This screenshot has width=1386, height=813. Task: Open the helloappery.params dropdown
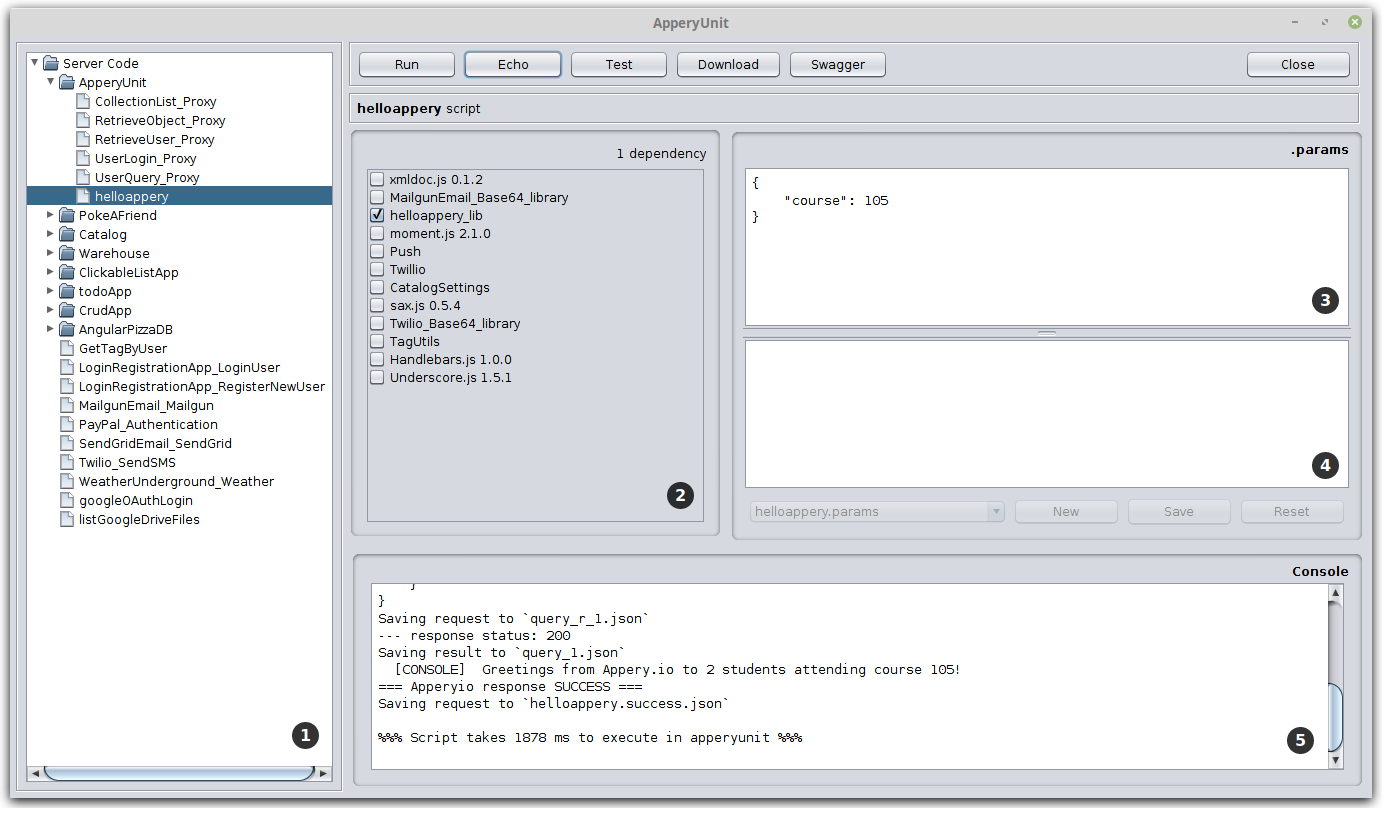[877, 511]
